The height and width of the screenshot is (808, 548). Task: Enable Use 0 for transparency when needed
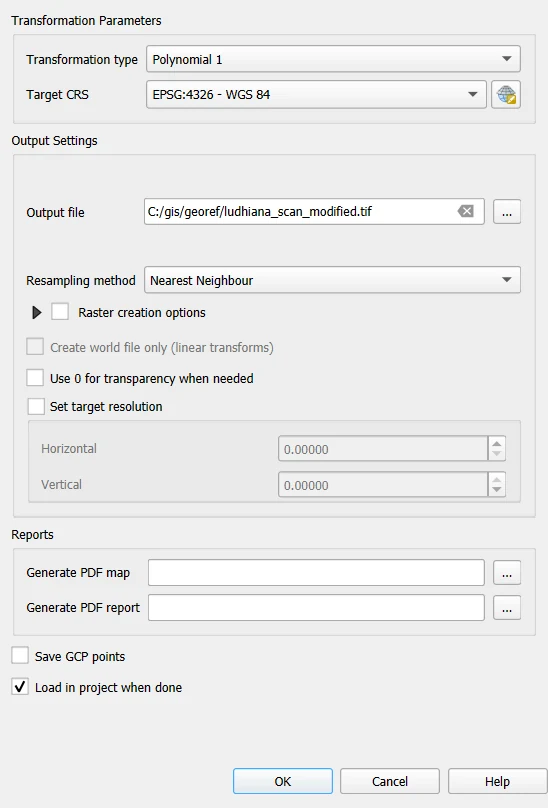(35, 378)
